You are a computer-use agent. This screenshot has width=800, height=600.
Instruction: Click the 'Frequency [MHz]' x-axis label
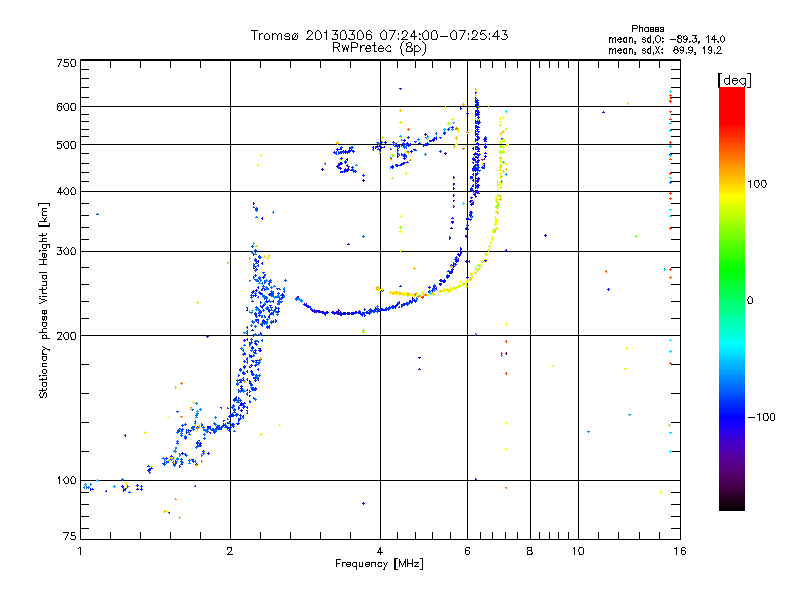[x=379, y=564]
